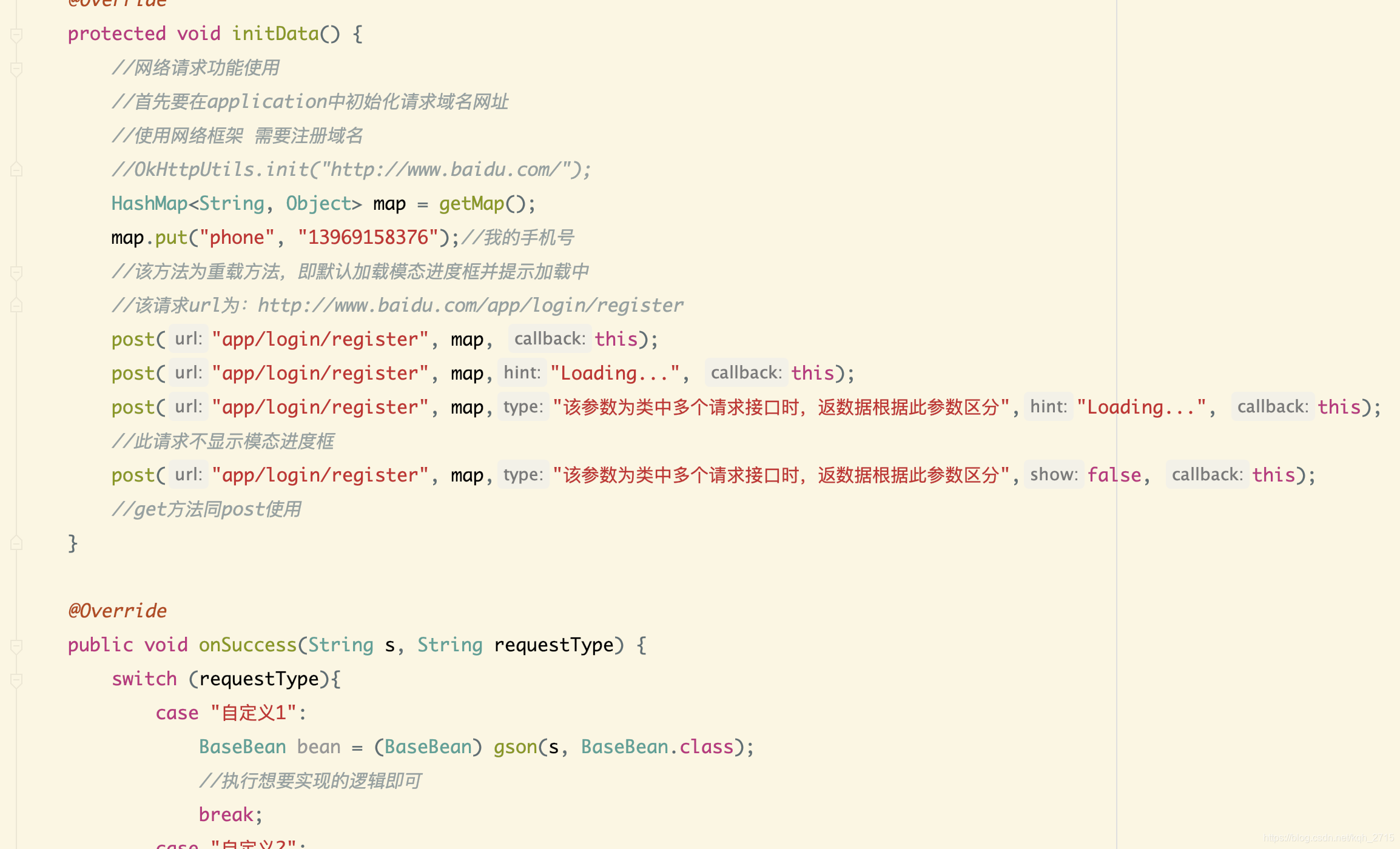Click the //我的手机号 comment
Screen dimensions: 1400x849
click(518, 237)
